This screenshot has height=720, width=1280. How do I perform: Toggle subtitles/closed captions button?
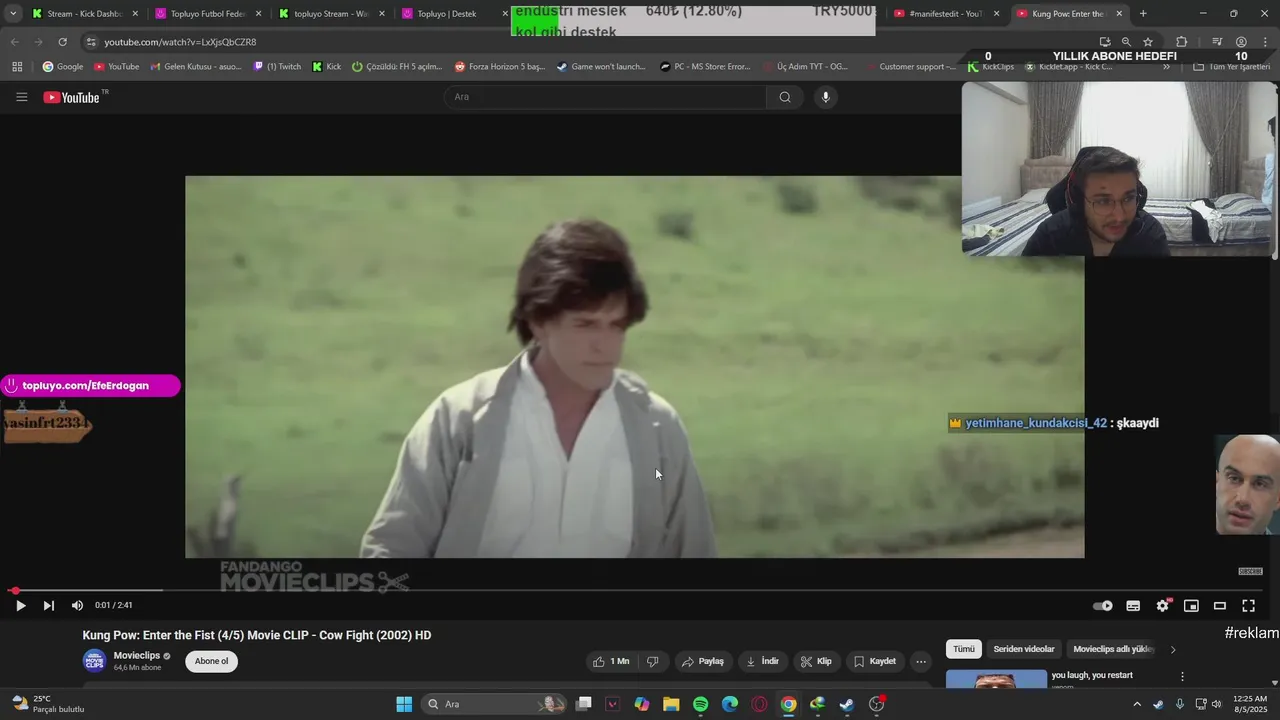coord(1133,605)
